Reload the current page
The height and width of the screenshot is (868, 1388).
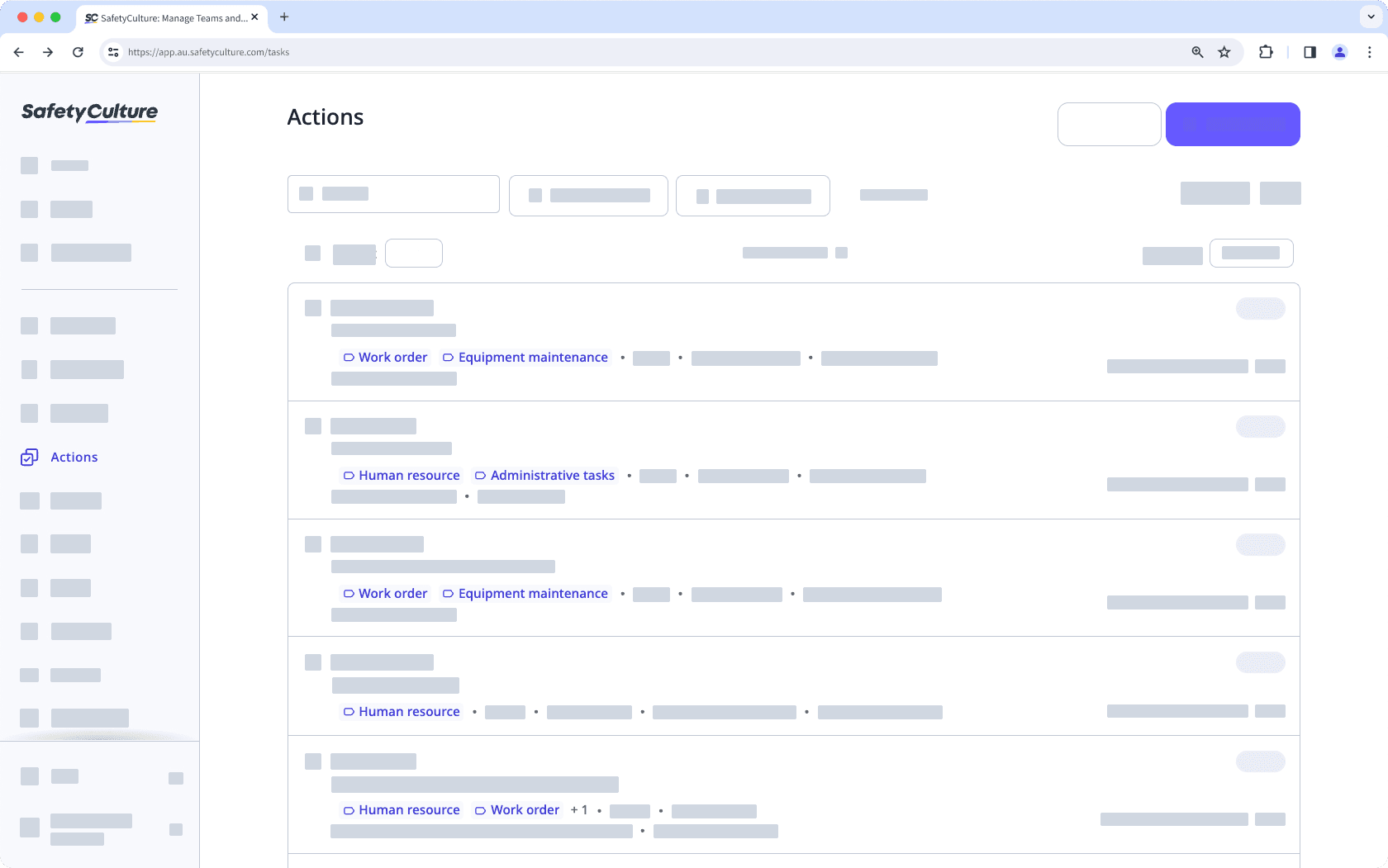click(x=78, y=52)
